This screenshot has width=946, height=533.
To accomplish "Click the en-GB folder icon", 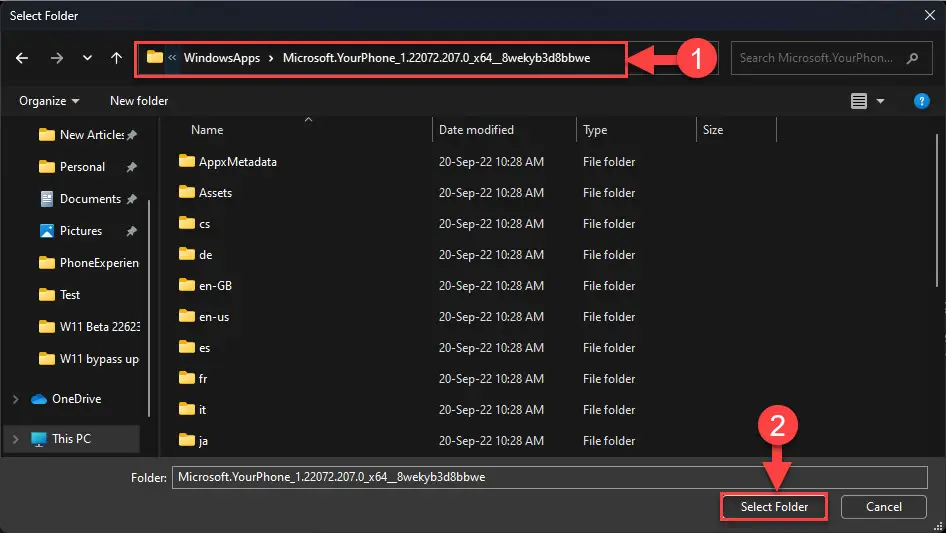I will point(186,285).
